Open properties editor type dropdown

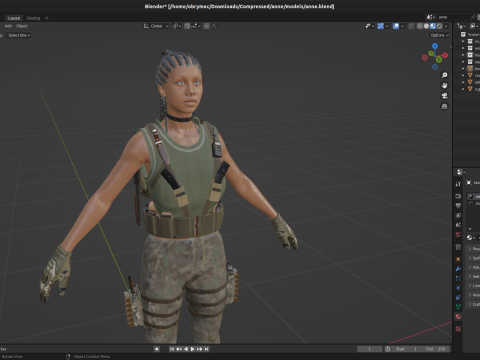click(461, 172)
